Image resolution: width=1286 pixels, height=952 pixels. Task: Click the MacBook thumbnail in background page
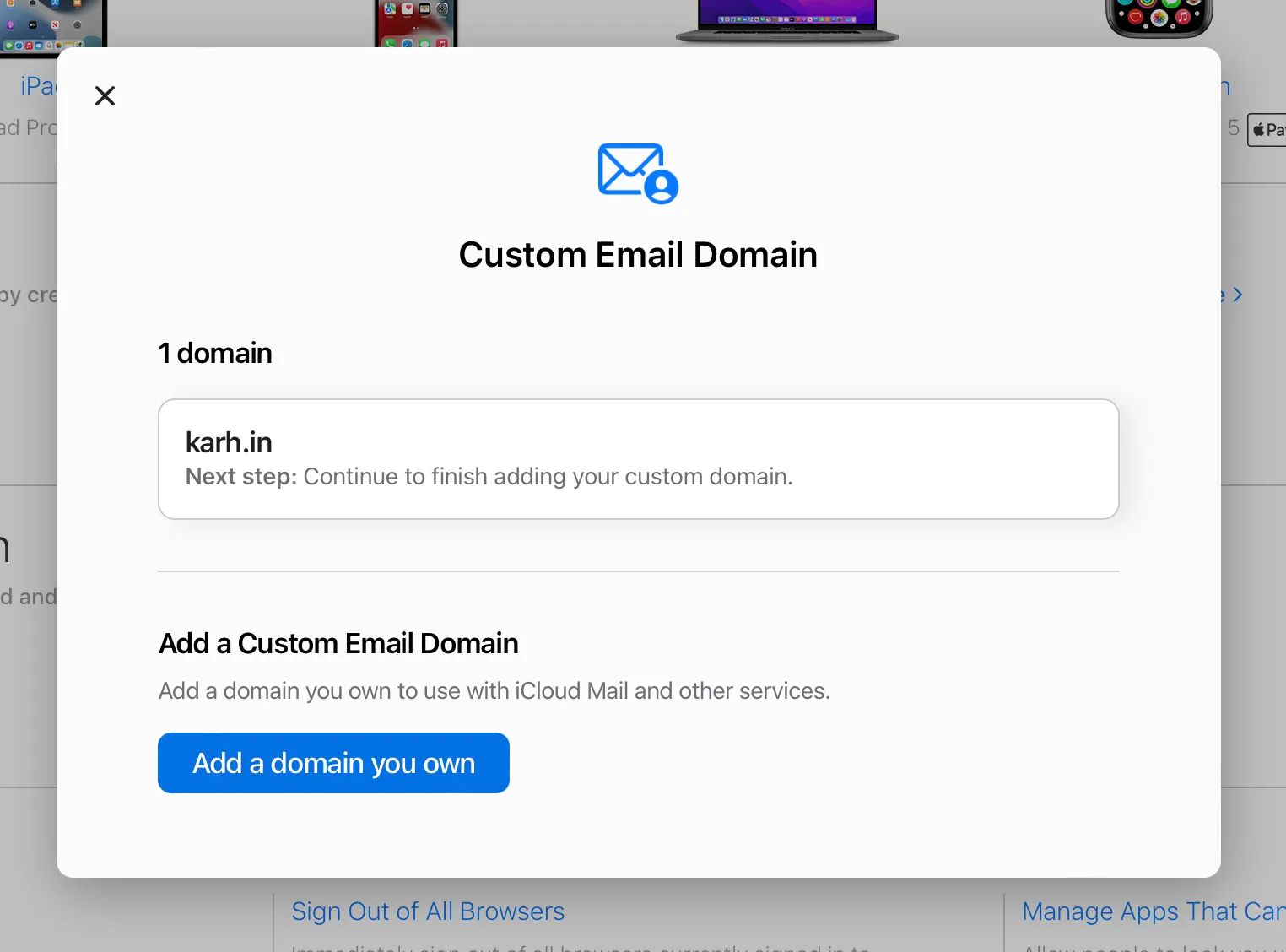click(x=787, y=21)
